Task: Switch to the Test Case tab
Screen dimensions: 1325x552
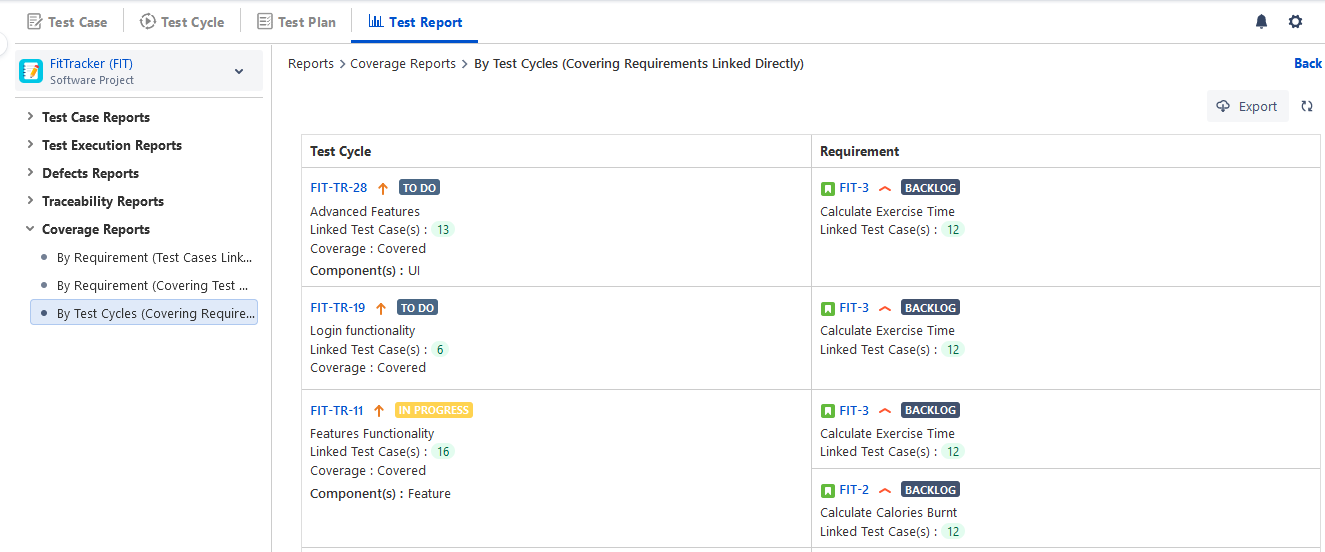Action: coord(67,21)
